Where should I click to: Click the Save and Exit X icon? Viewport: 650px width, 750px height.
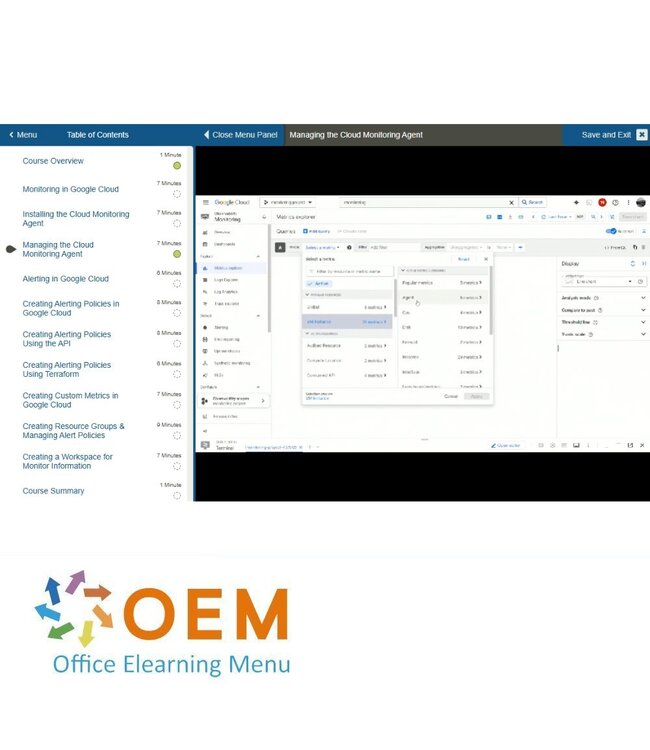(x=642, y=135)
